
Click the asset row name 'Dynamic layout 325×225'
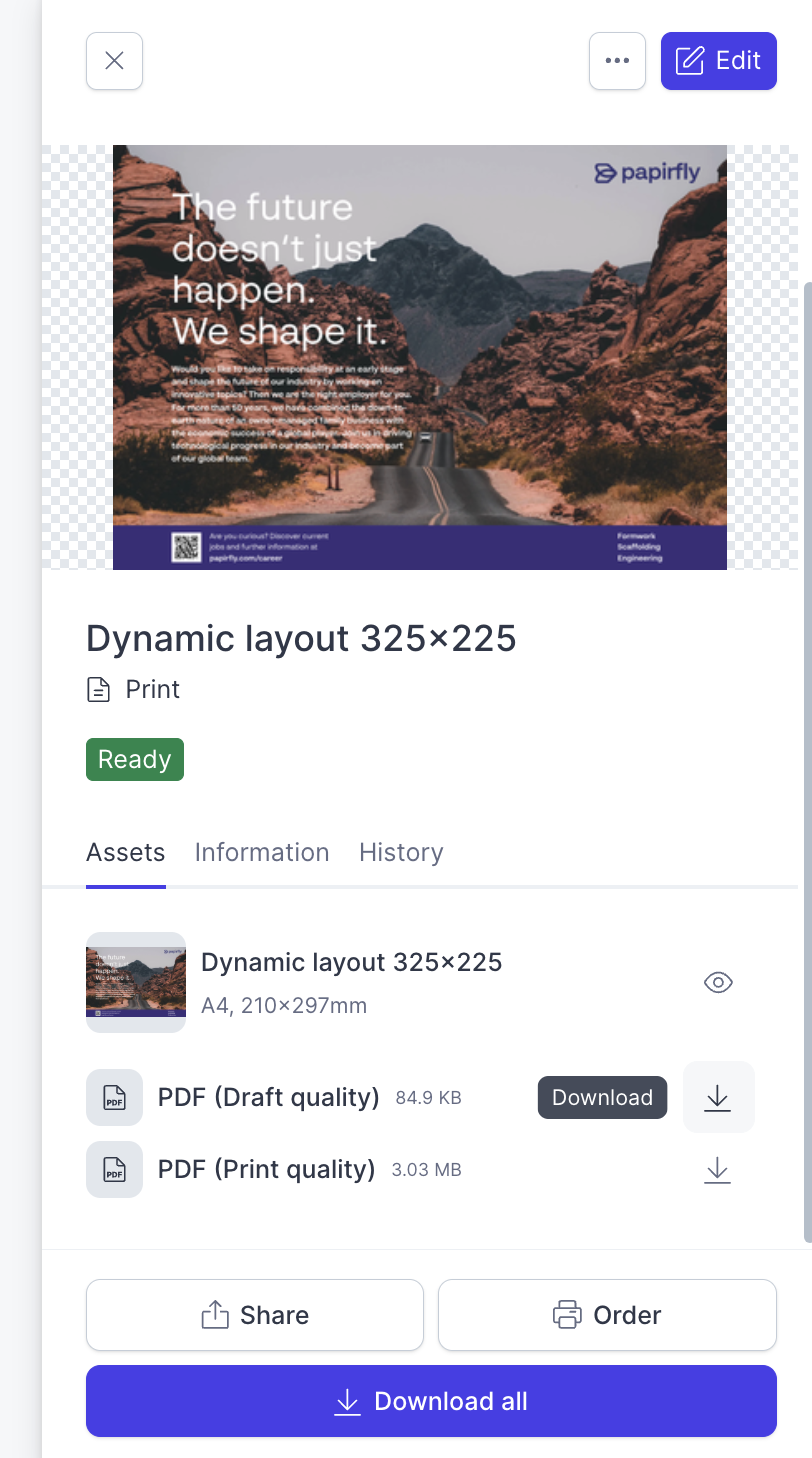pyautogui.click(x=352, y=962)
